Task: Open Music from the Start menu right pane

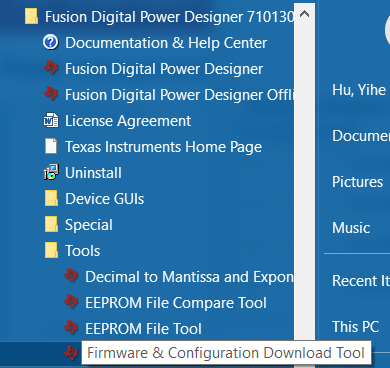Action: (351, 228)
